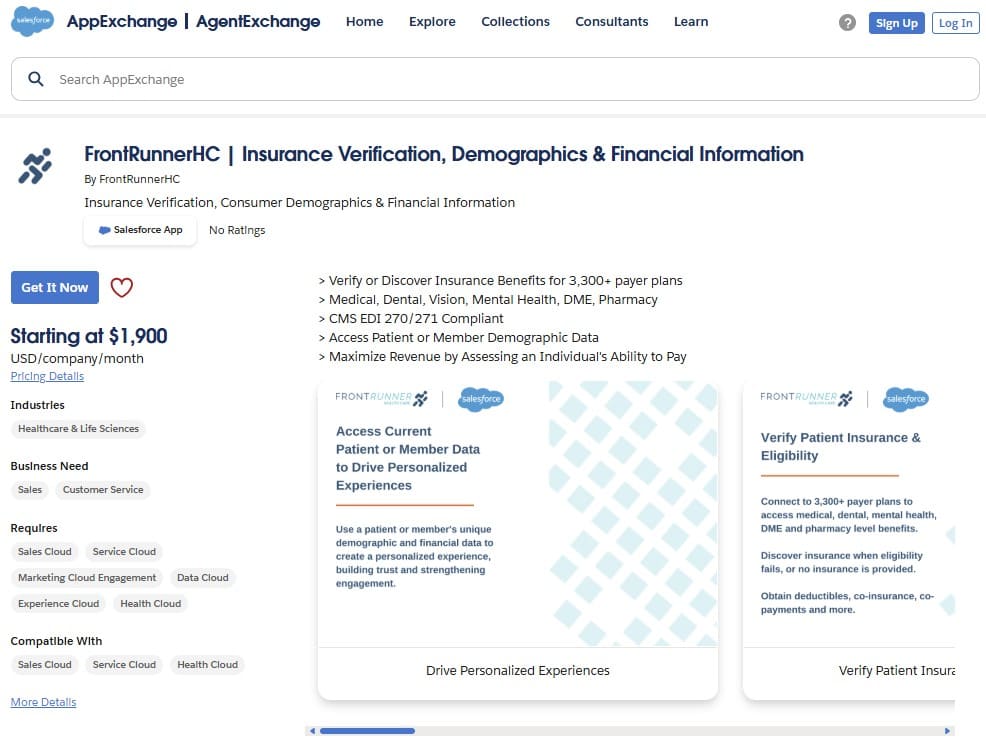This screenshot has width=986, height=743.
Task: Click the Salesforce App badge
Action: click(140, 230)
